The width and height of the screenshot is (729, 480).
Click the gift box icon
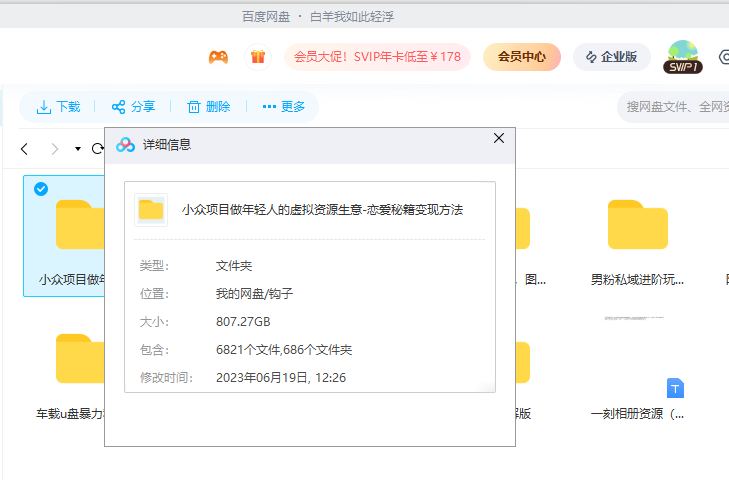pyautogui.click(x=258, y=57)
